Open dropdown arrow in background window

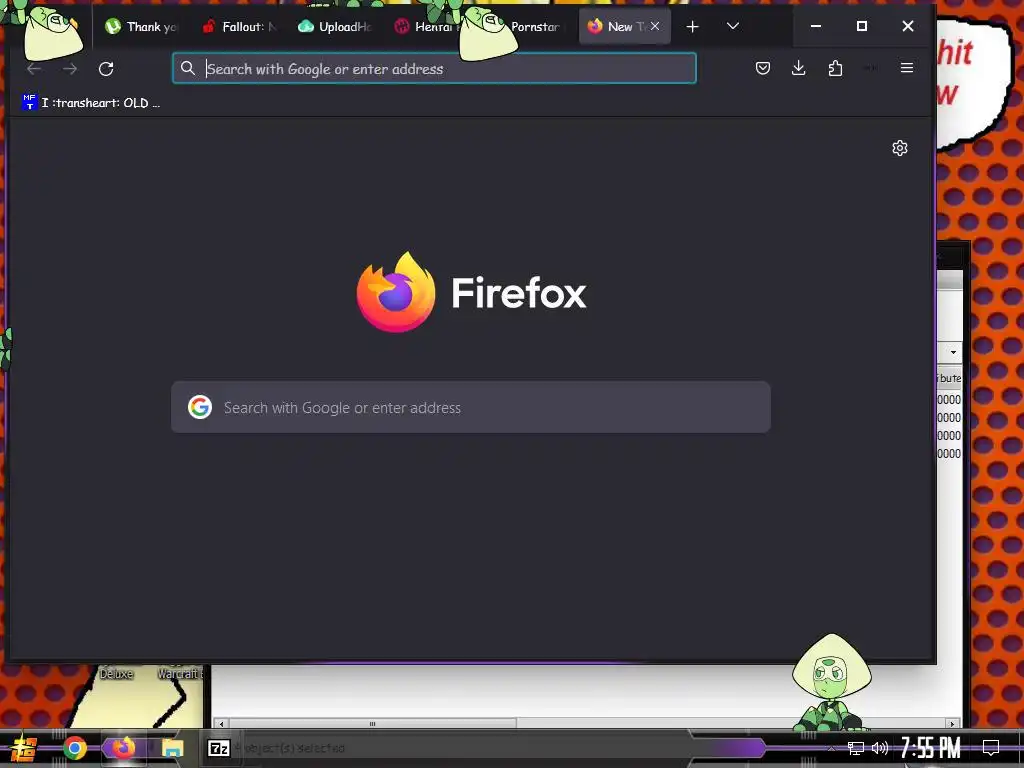pyautogui.click(x=953, y=352)
